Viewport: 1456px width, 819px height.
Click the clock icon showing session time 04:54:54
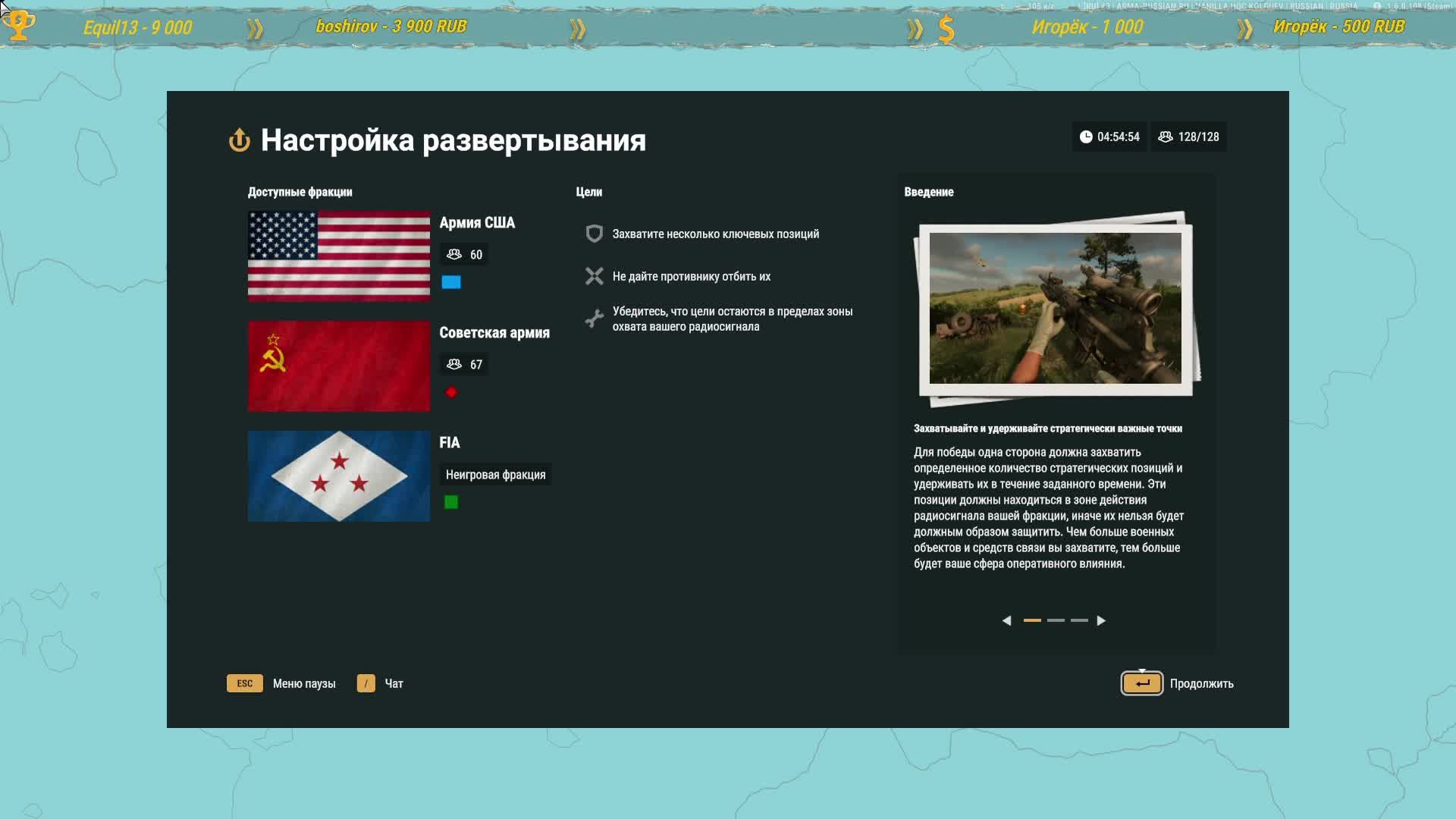(1086, 136)
